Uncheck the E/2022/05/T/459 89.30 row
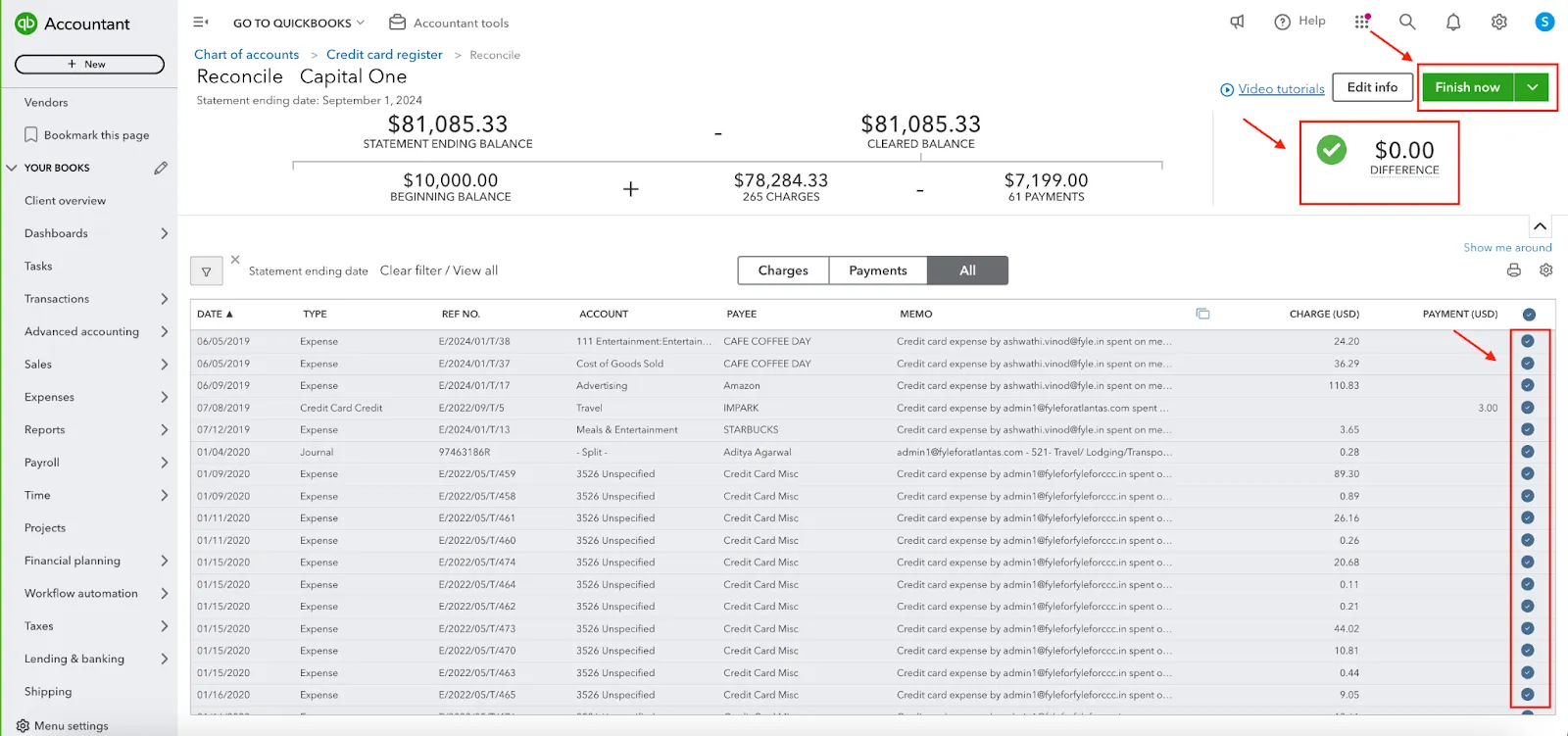Image resolution: width=1568 pixels, height=736 pixels. [x=1527, y=473]
